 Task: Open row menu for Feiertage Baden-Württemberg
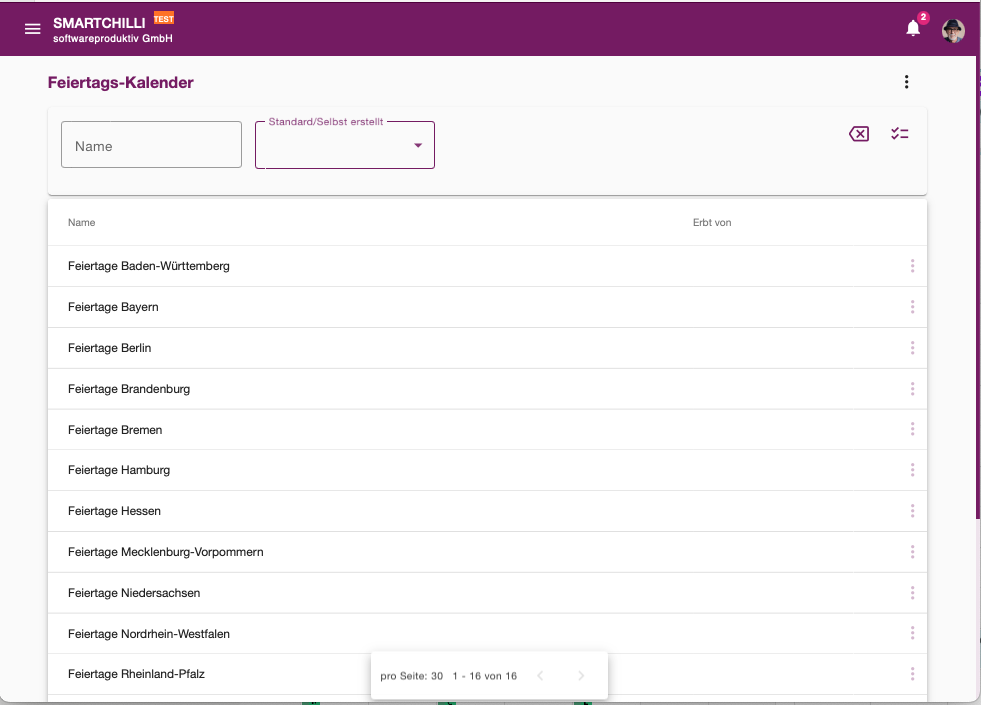coord(912,266)
